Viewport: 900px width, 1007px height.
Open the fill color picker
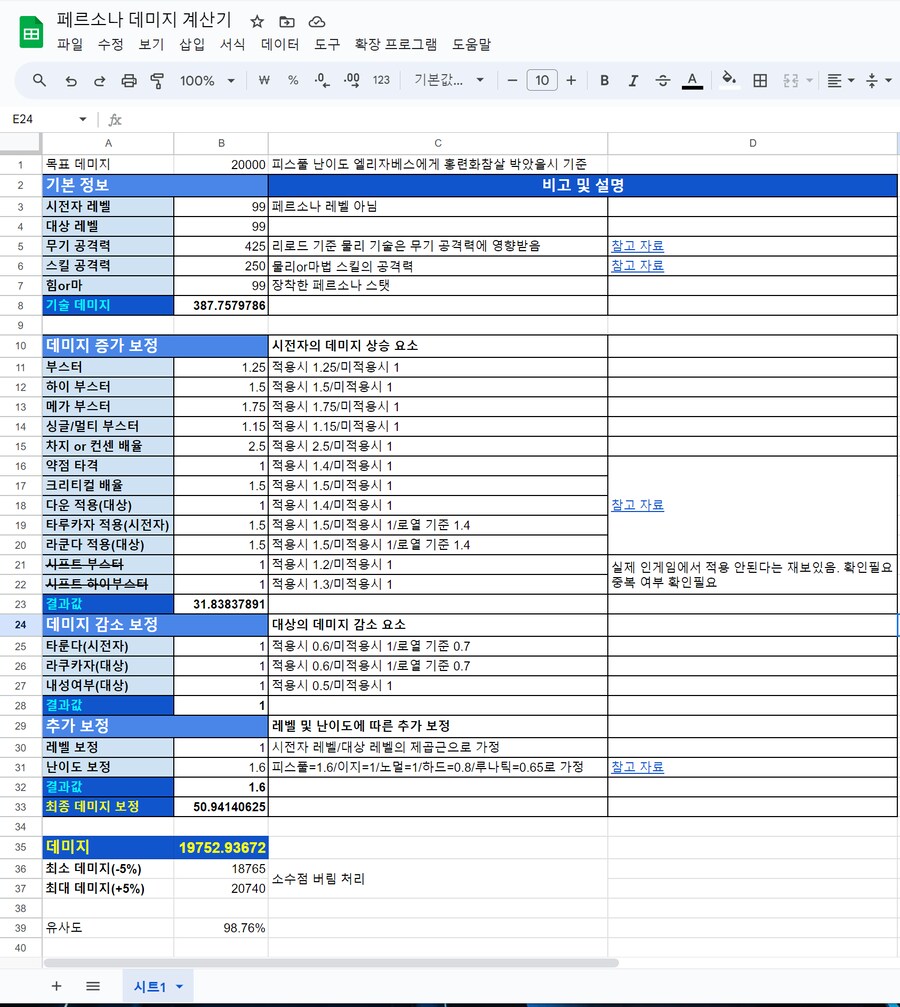[729, 81]
